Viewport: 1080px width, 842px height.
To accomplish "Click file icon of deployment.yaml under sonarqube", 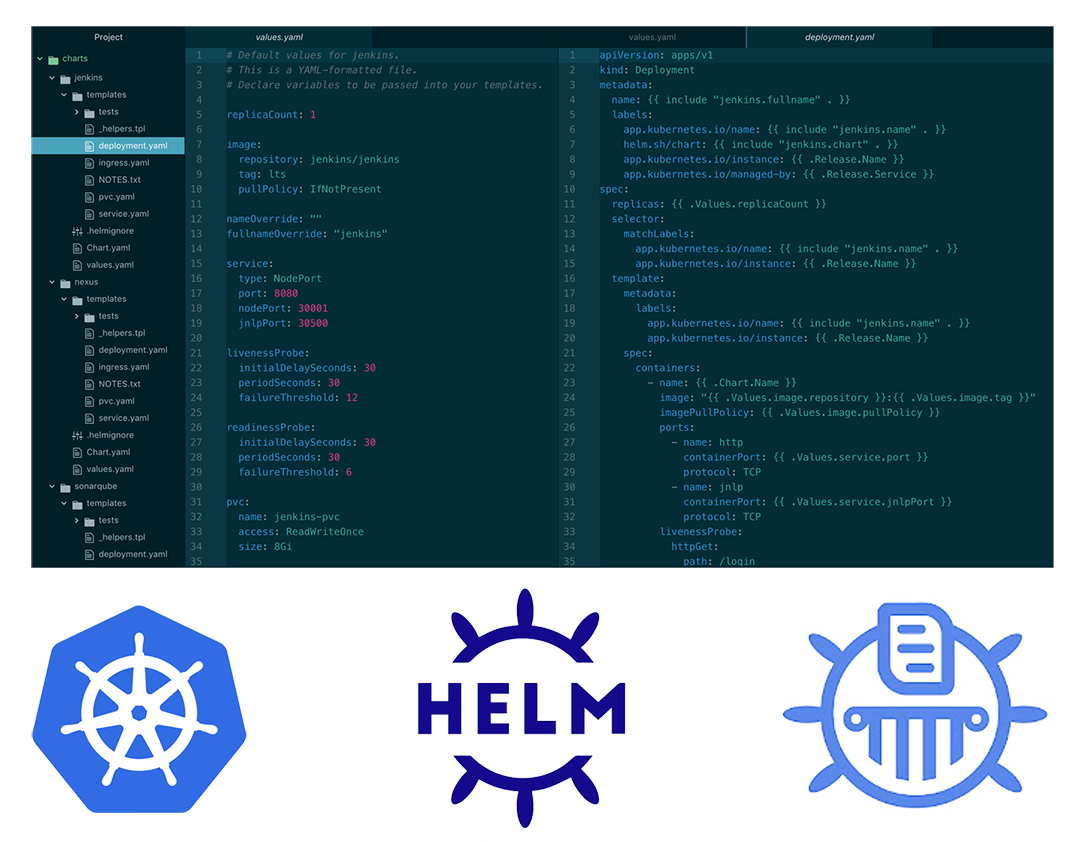I will tap(89, 555).
